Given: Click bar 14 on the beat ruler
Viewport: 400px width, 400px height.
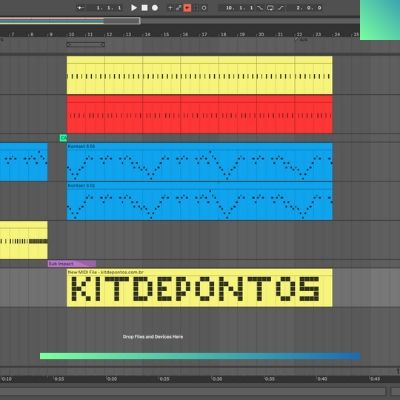Looking at the screenshot, I should pyautogui.click(x=147, y=34).
